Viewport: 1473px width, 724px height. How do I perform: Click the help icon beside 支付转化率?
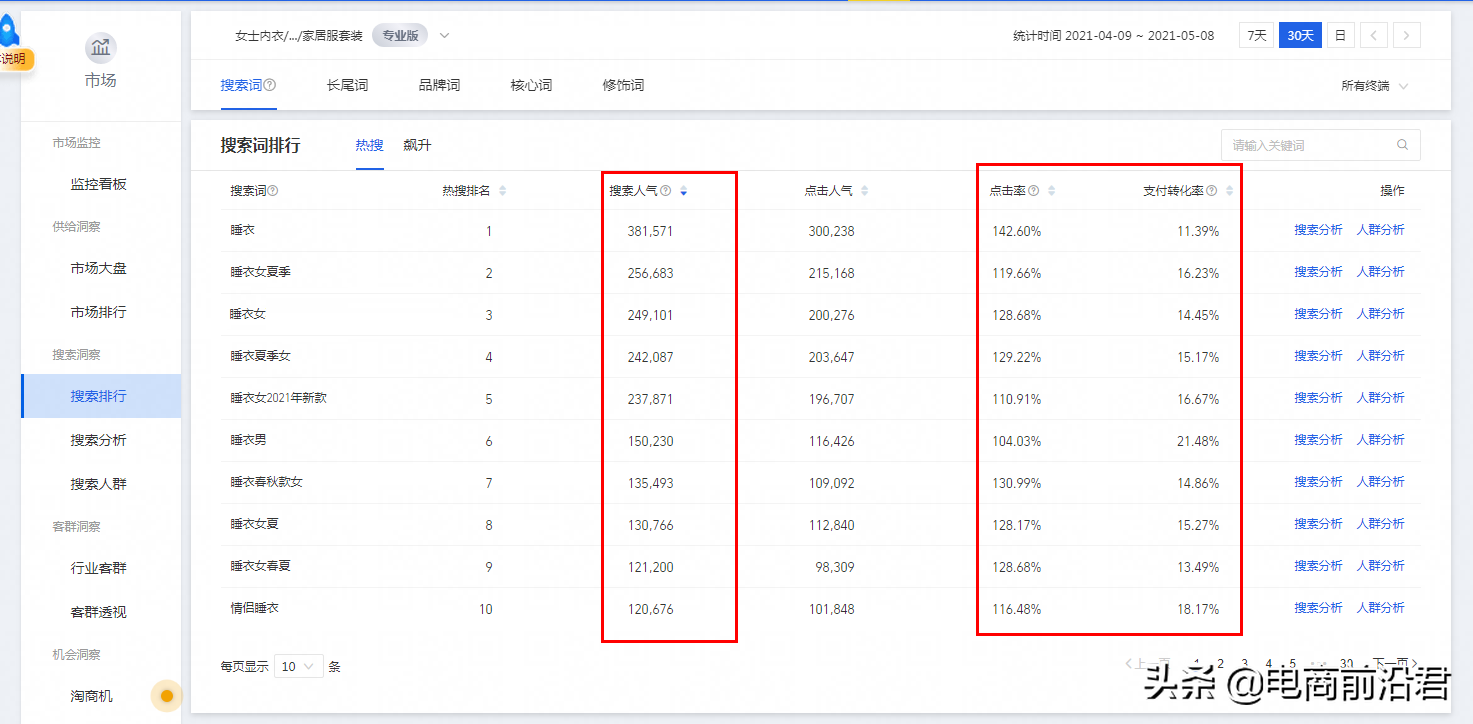click(1214, 188)
